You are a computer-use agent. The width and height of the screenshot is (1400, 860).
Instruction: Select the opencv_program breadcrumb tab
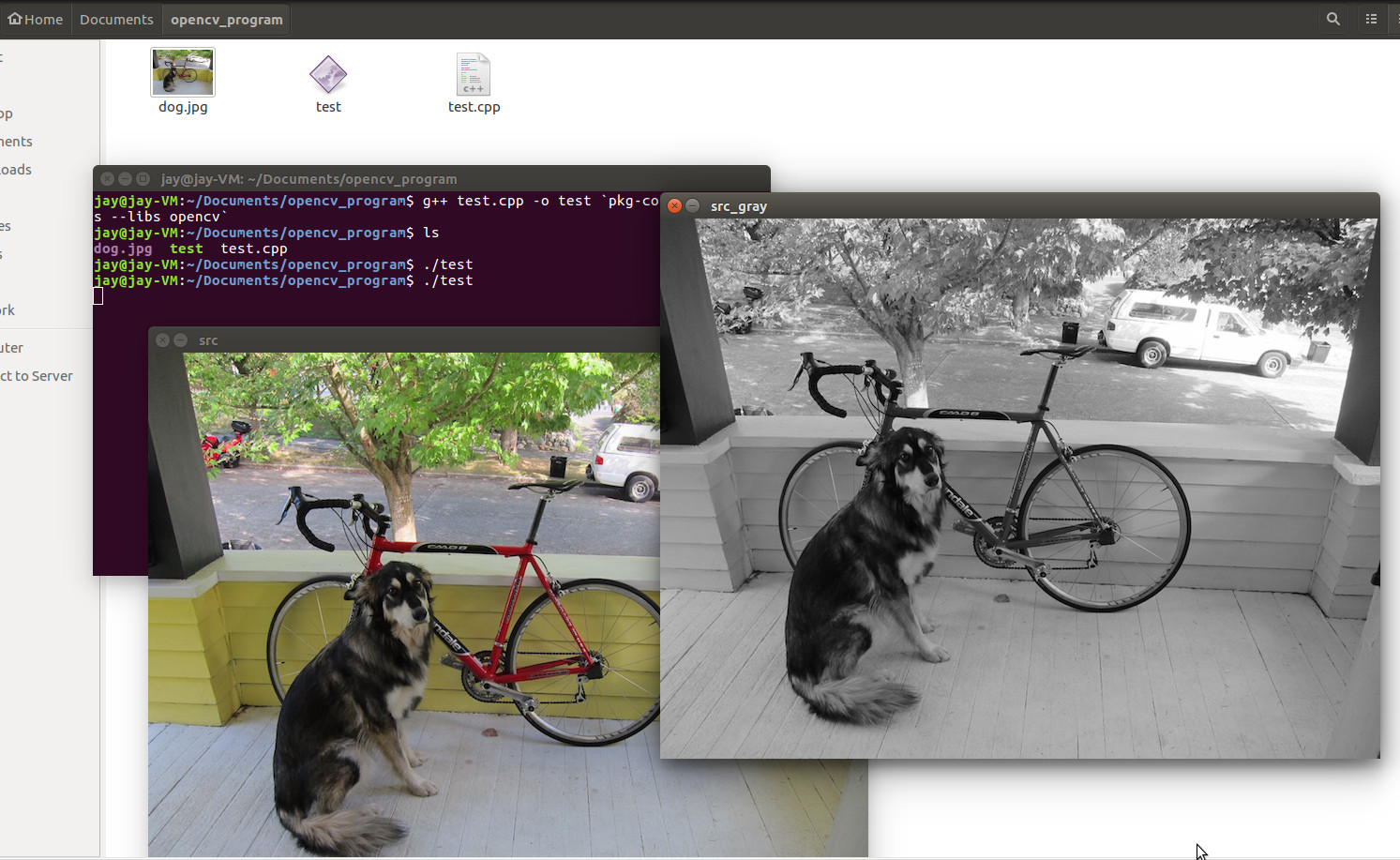(x=225, y=18)
